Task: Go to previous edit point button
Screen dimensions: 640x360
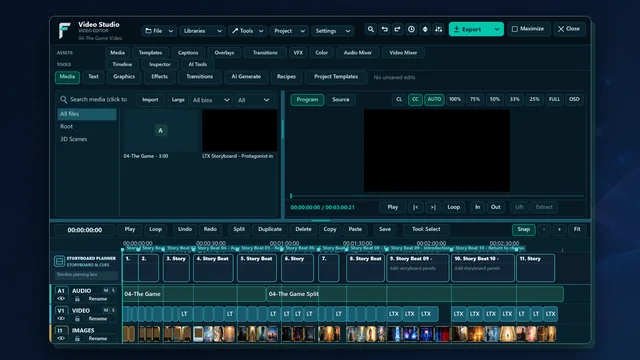Action: pyautogui.click(x=416, y=207)
